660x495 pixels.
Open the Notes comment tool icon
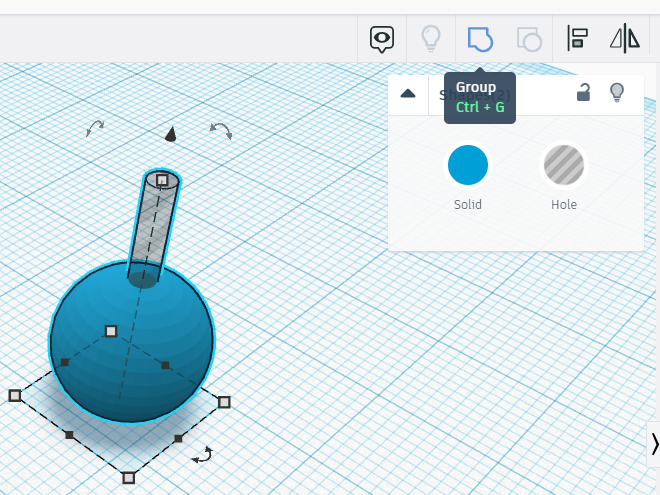click(x=382, y=39)
